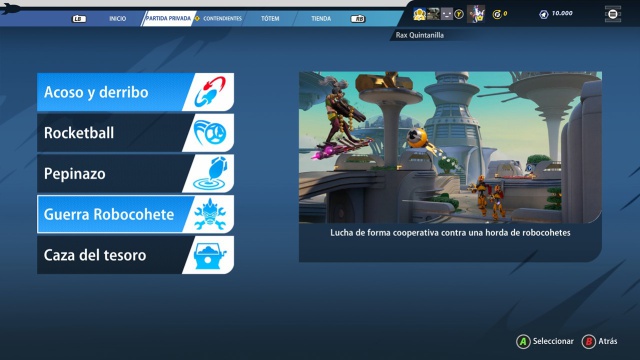The height and width of the screenshot is (360, 640).
Task: Go to the Tótem tab
Action: pos(270,19)
